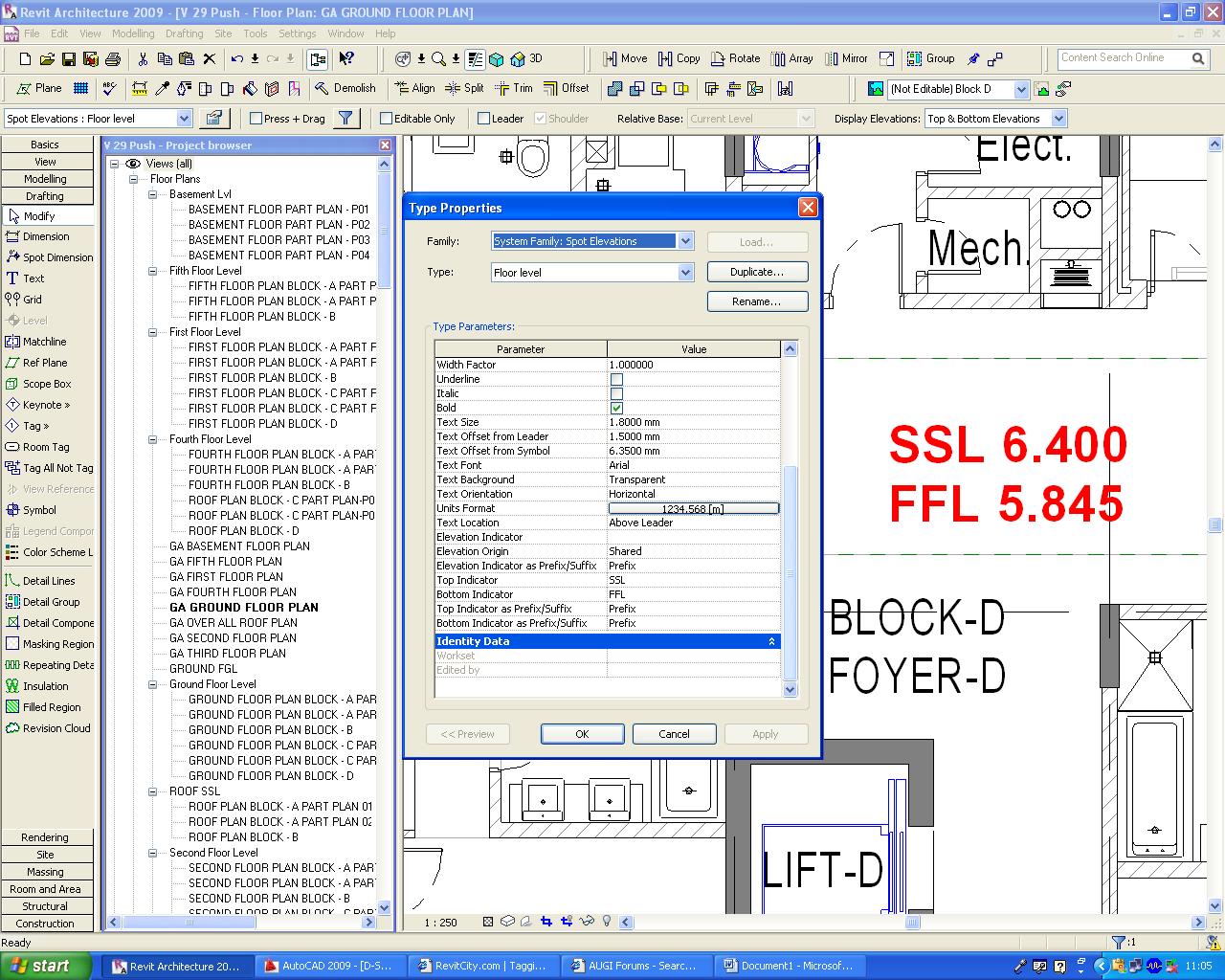
Task: Open the Modelling menu
Action: 133,33
